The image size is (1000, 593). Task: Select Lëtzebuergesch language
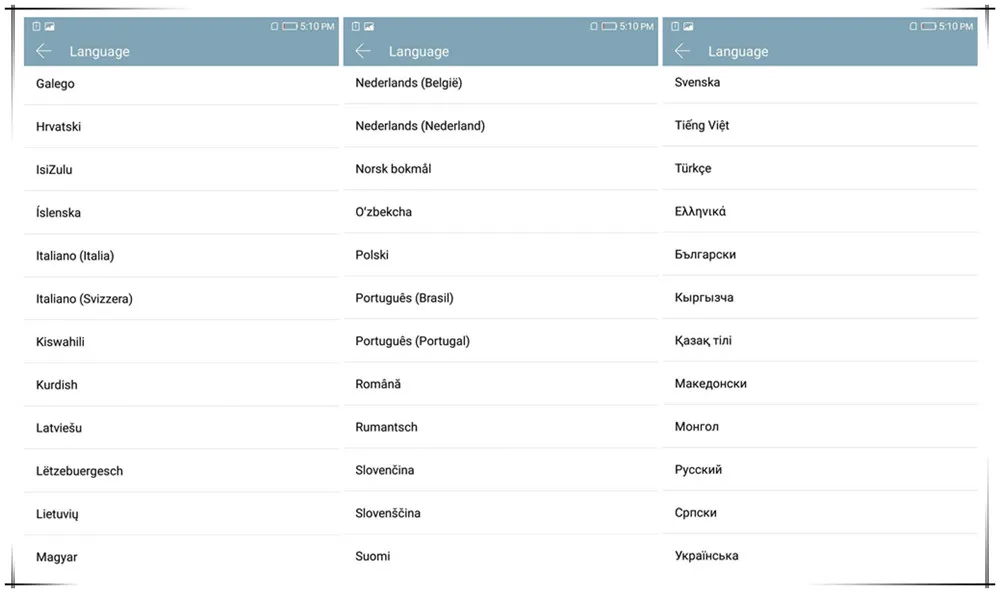(x=181, y=471)
